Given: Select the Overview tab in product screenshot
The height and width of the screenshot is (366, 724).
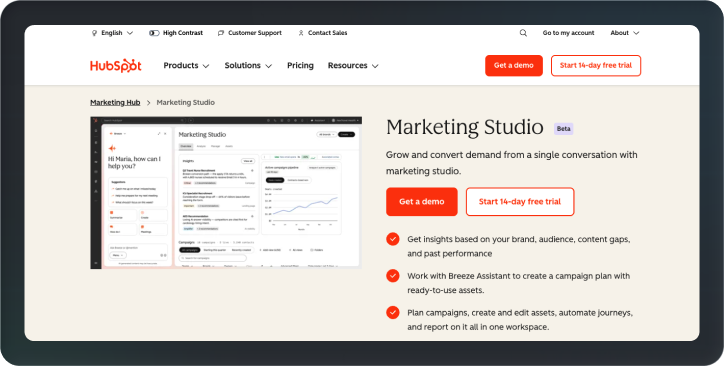Looking at the screenshot, I should [x=186, y=146].
